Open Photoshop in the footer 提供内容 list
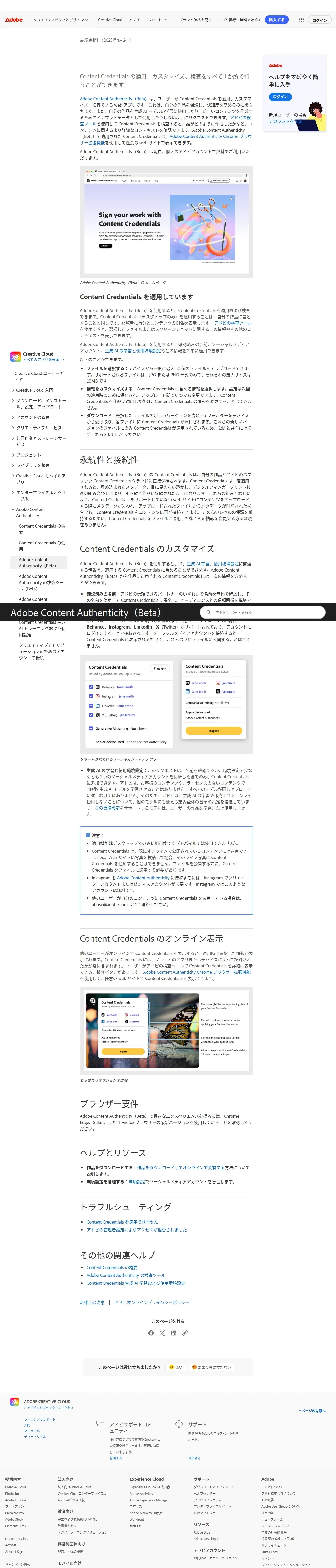The image size is (336, 1568). pos(13,1494)
